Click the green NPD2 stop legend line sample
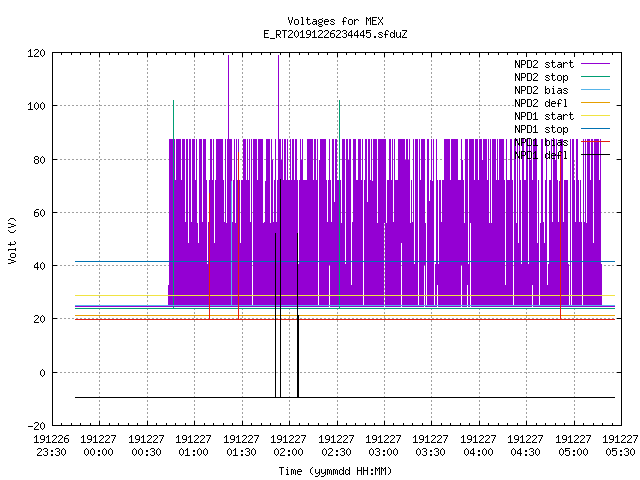Image resolution: width=640 pixels, height=480 pixels. click(596, 77)
